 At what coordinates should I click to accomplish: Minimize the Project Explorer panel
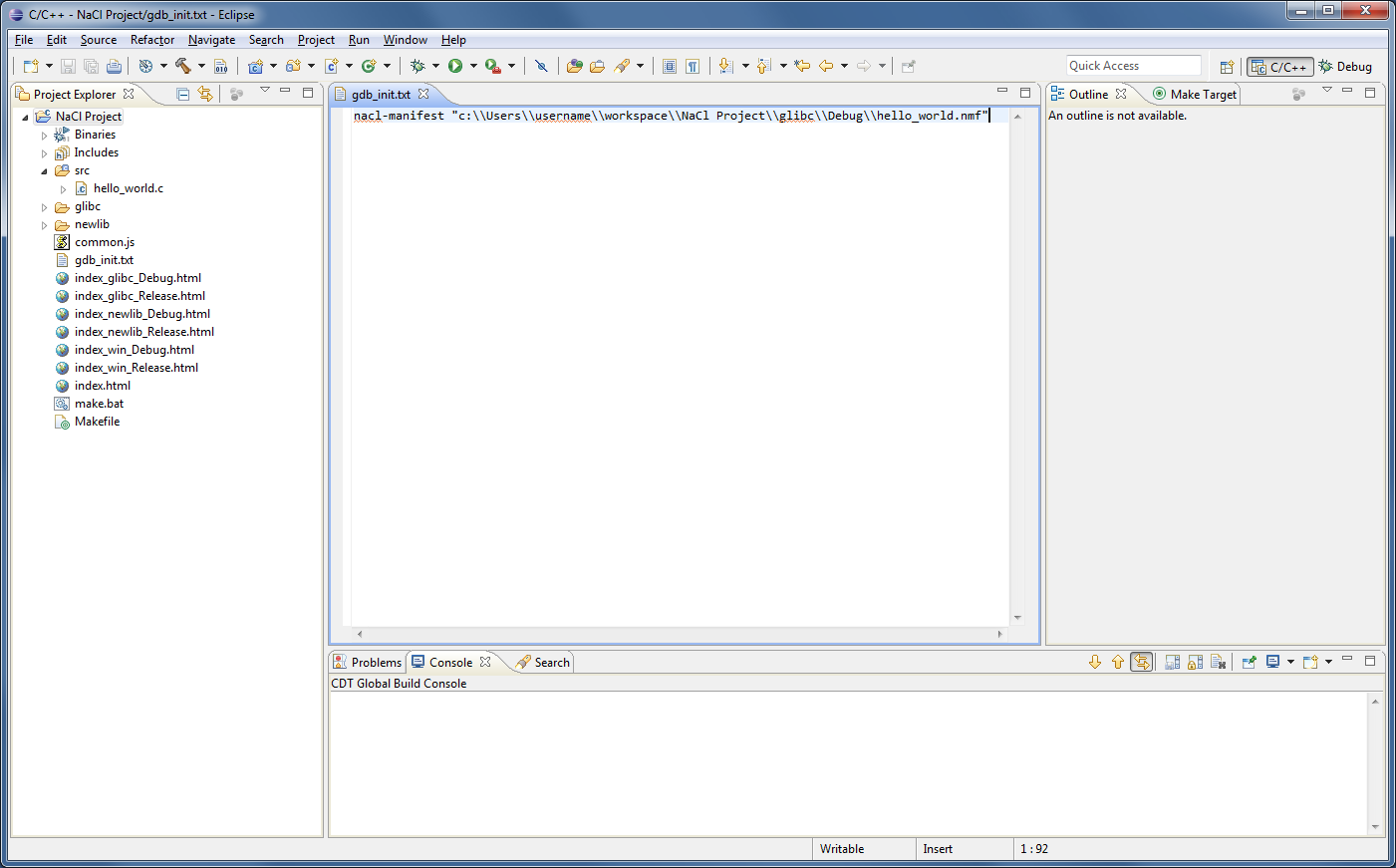pyautogui.click(x=285, y=92)
